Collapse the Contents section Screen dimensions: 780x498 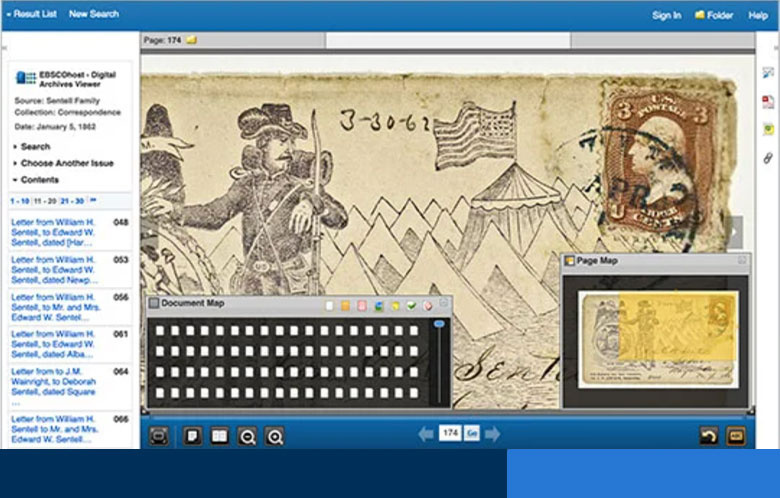tap(39, 180)
